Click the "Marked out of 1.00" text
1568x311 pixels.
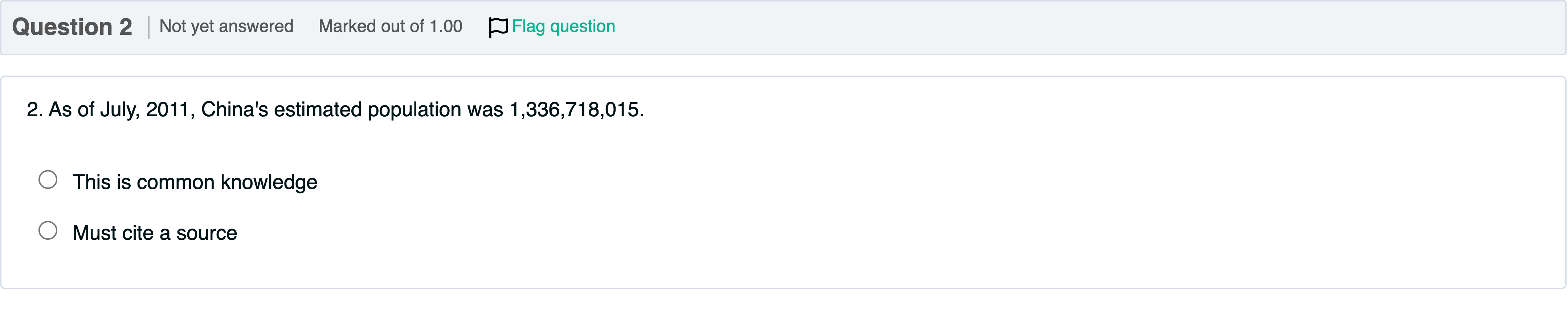point(390,26)
